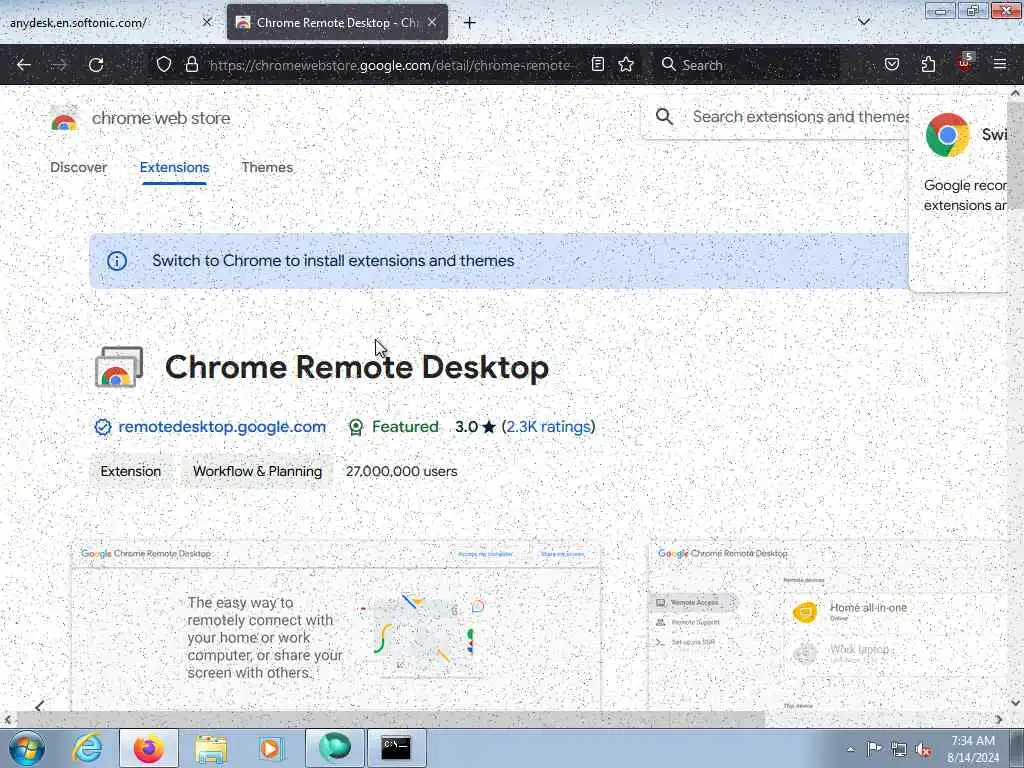Click the horizontal scrollbar thumb
The width and height of the screenshot is (1024, 768).
[390, 720]
